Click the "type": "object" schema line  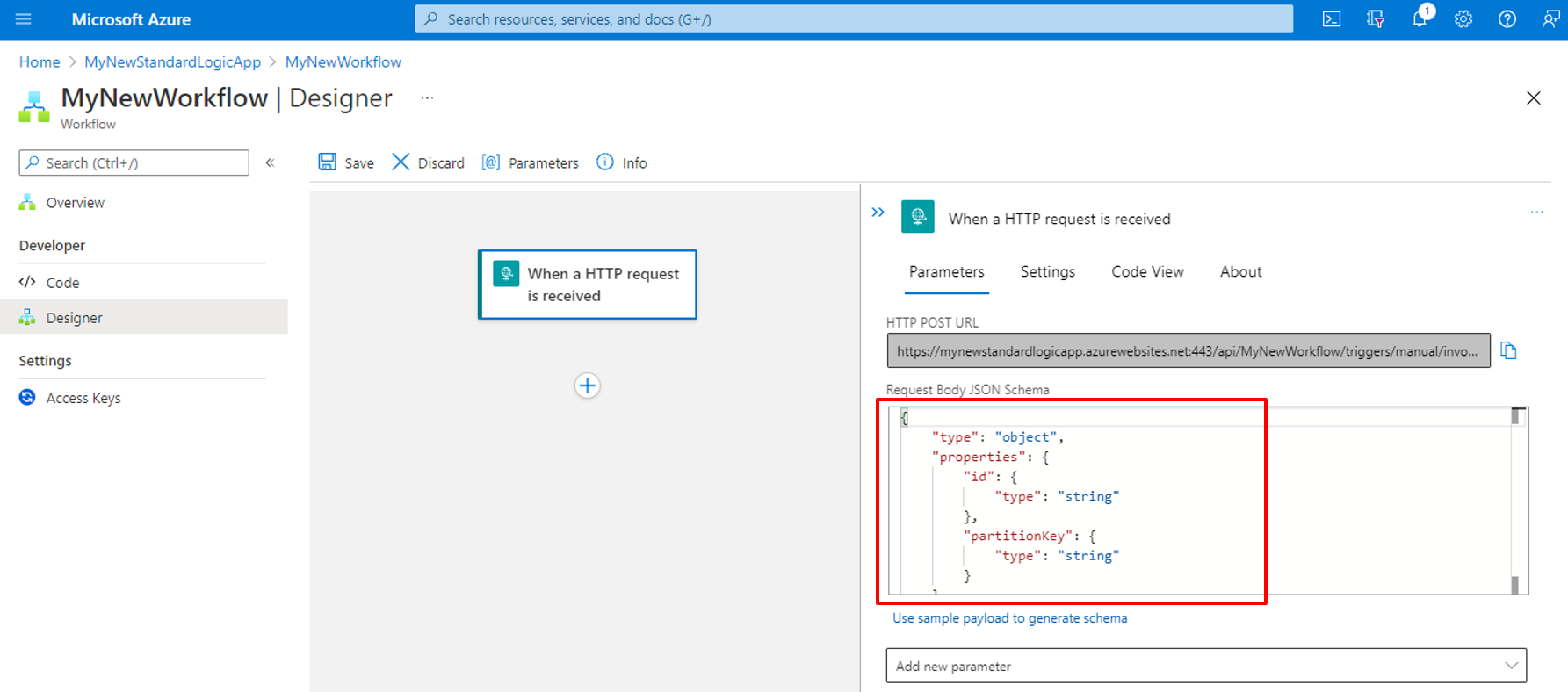click(998, 437)
